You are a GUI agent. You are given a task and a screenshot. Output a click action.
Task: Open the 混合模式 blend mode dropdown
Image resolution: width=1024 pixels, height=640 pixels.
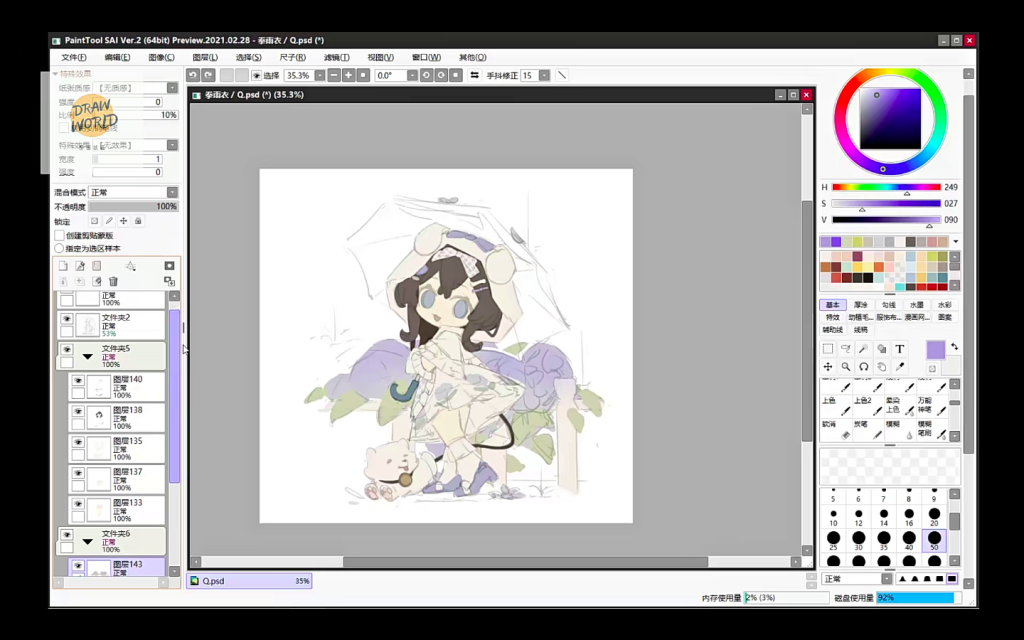172,192
